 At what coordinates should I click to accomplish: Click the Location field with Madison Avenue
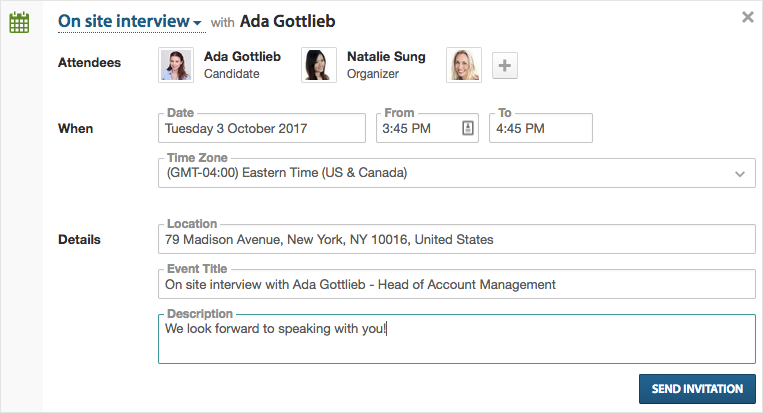(456, 239)
